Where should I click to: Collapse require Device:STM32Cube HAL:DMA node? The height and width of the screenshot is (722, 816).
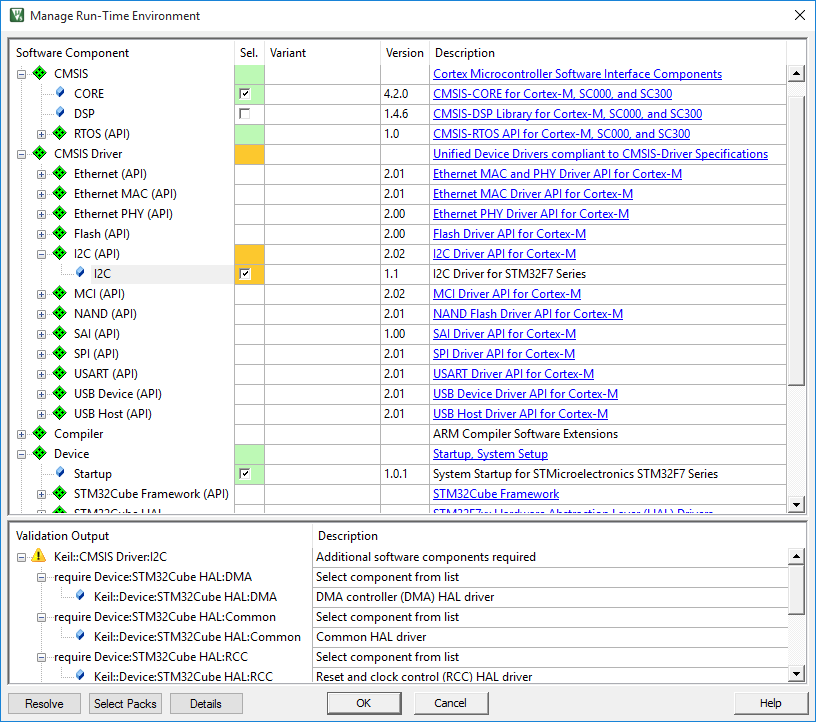point(41,577)
